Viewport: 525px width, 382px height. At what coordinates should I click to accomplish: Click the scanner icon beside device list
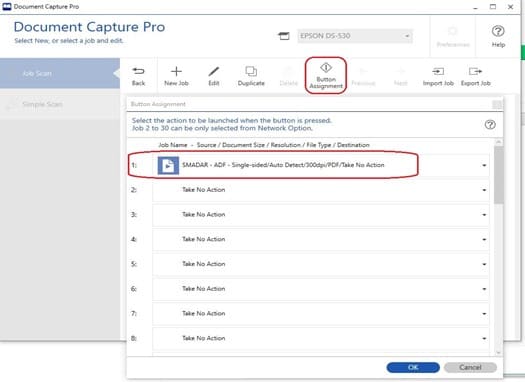[284, 36]
